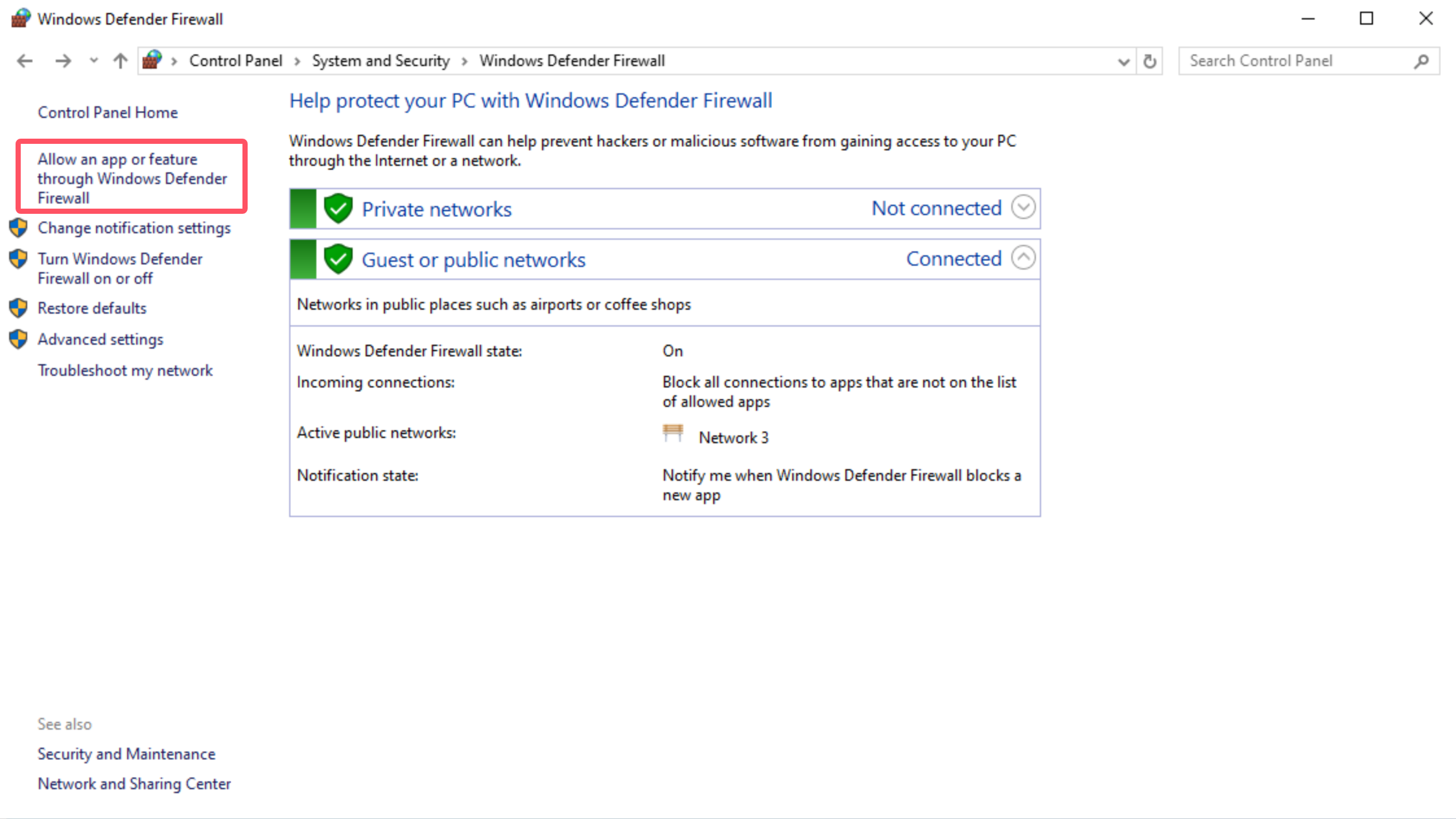Image resolution: width=1456 pixels, height=819 pixels.
Task: Click the Refresh address bar icon
Action: [1149, 61]
